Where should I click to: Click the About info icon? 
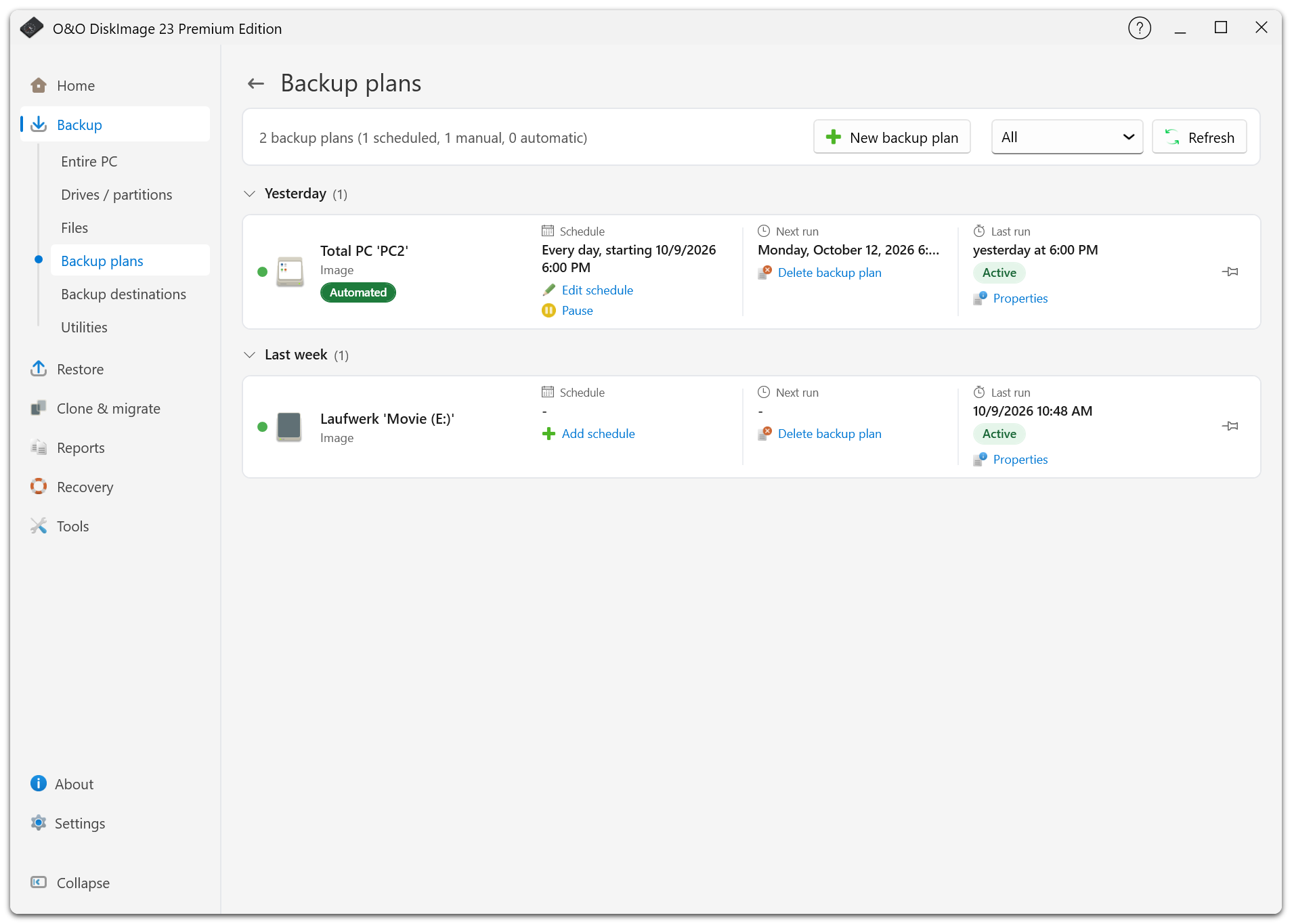[39, 784]
